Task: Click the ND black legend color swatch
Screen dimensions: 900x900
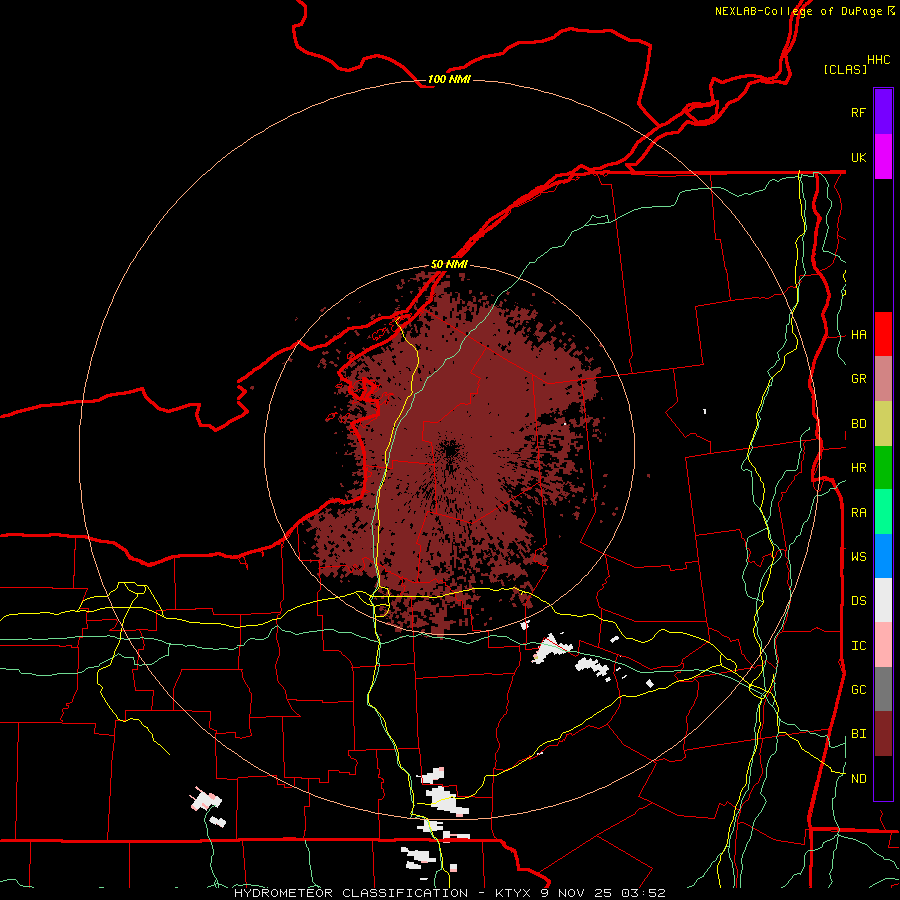Action: coord(883,778)
